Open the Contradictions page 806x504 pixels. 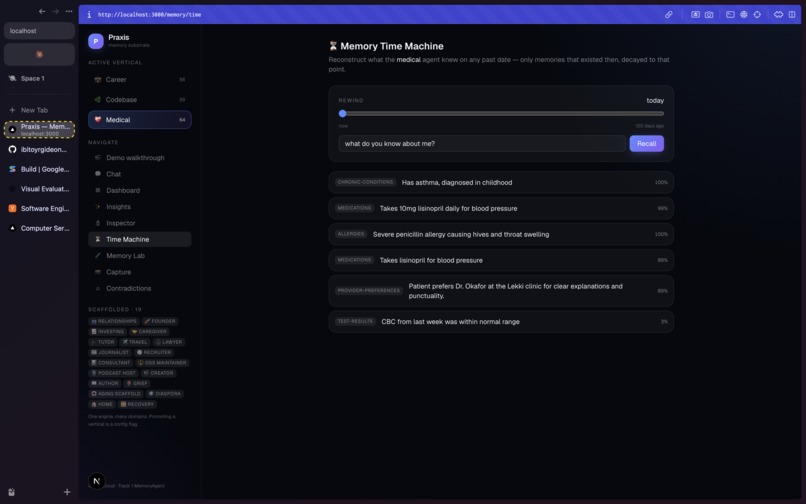139,289
